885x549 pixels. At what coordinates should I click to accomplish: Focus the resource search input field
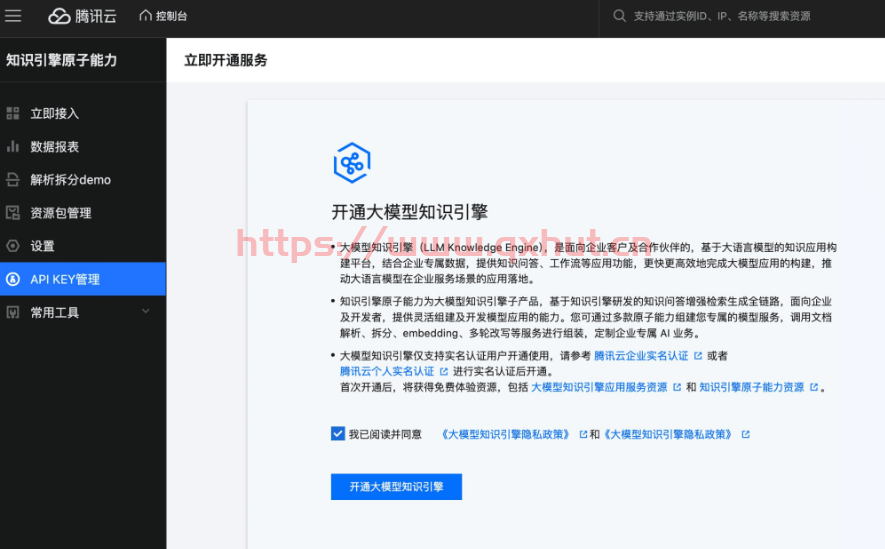tap(740, 16)
